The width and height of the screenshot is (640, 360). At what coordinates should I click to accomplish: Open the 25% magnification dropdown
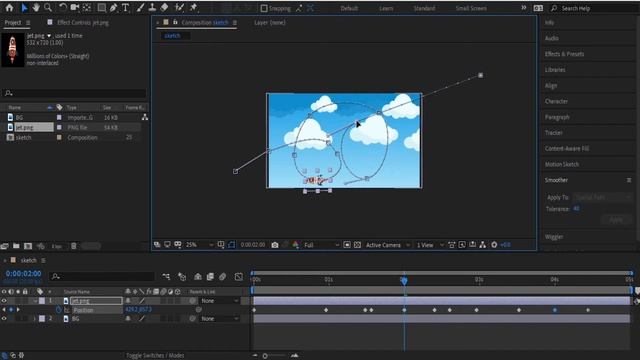click(x=200, y=245)
